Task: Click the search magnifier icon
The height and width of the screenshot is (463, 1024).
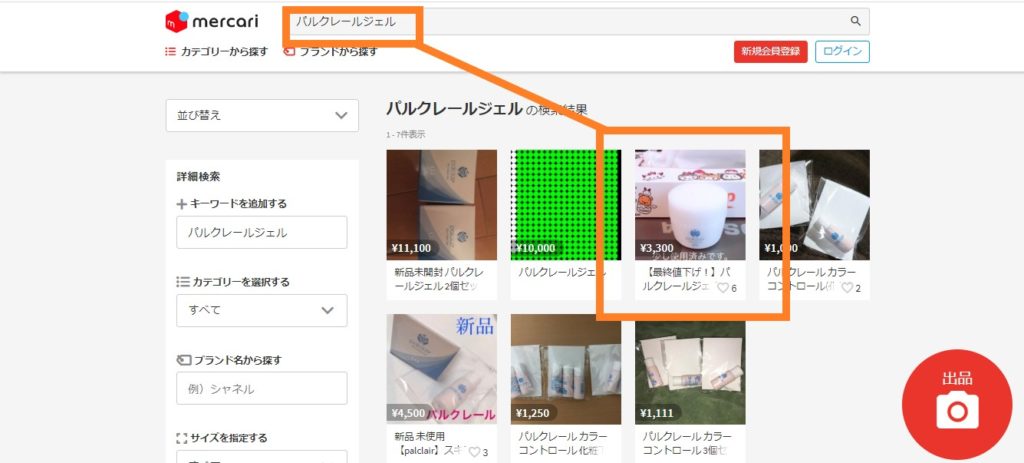Action: tap(856, 21)
